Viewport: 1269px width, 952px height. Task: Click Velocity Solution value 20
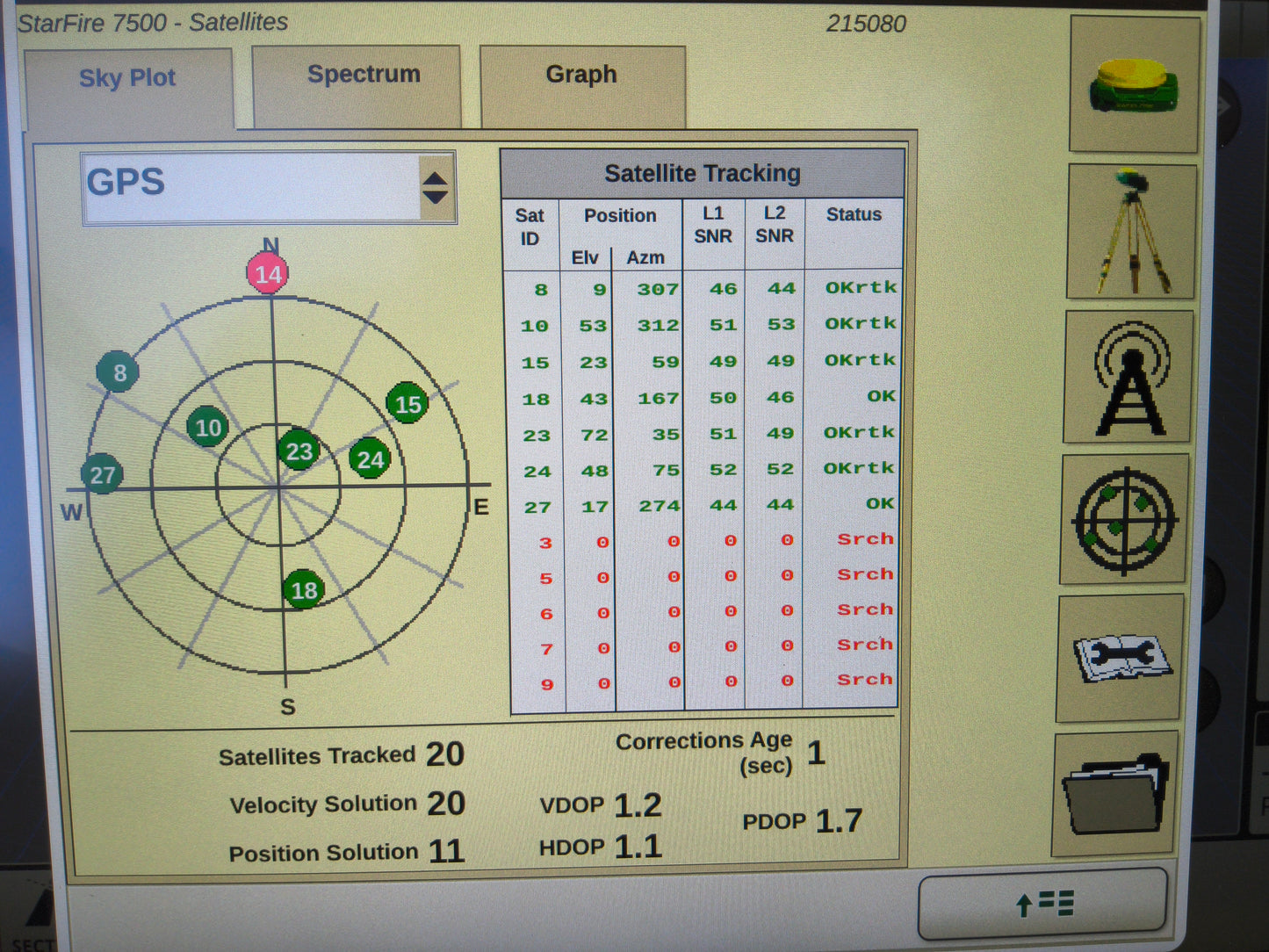[x=446, y=804]
